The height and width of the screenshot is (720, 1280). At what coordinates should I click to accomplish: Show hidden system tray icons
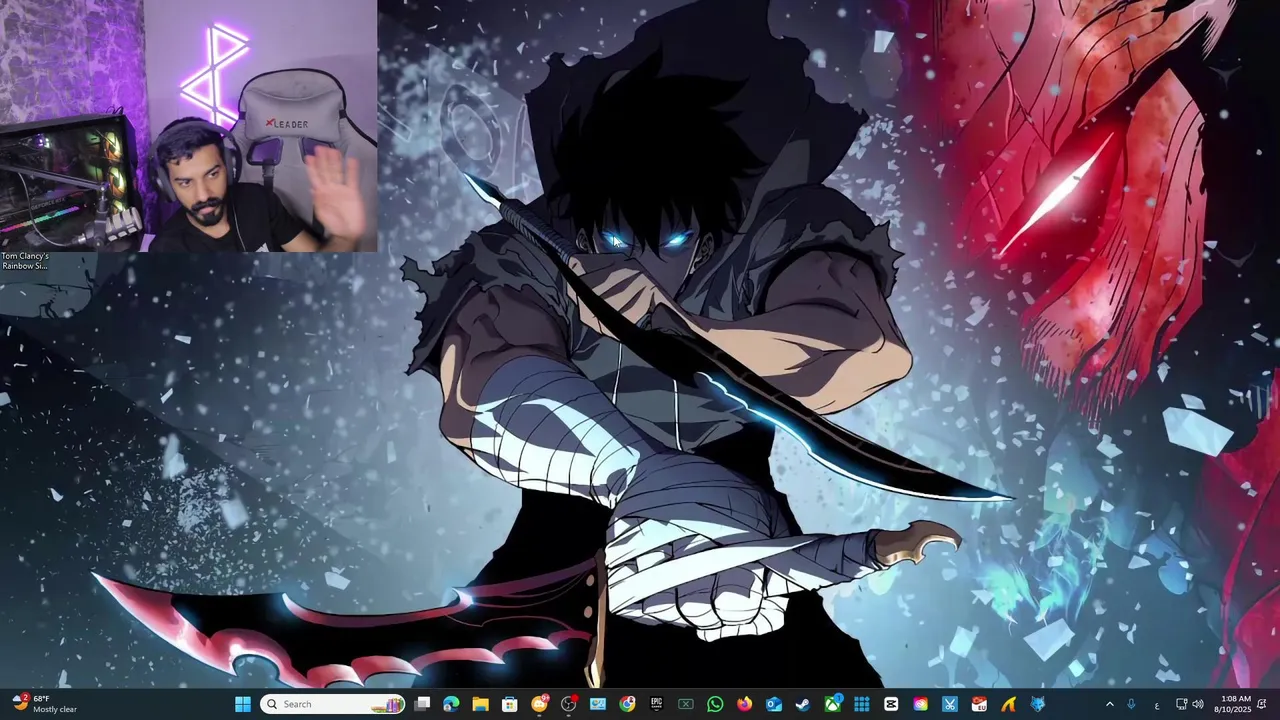pos(1109,704)
